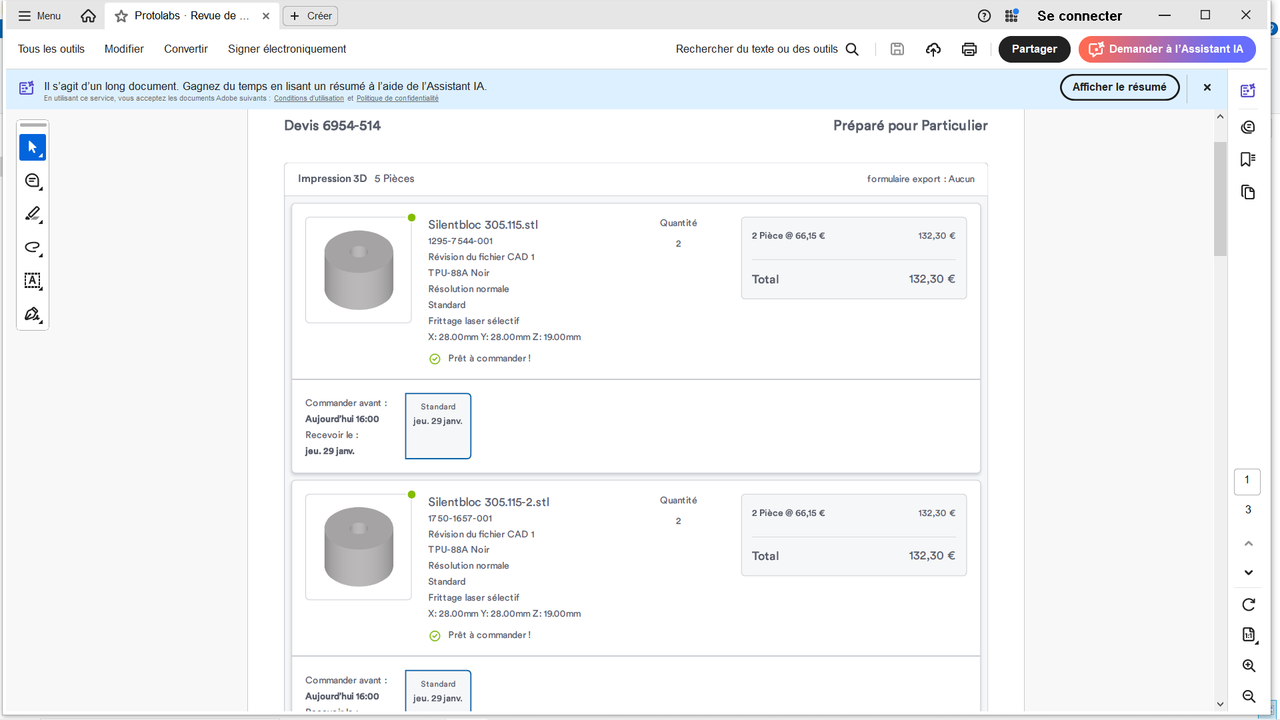The image size is (1280, 720).
Task: Go to the next page arrow
Action: (1248, 573)
